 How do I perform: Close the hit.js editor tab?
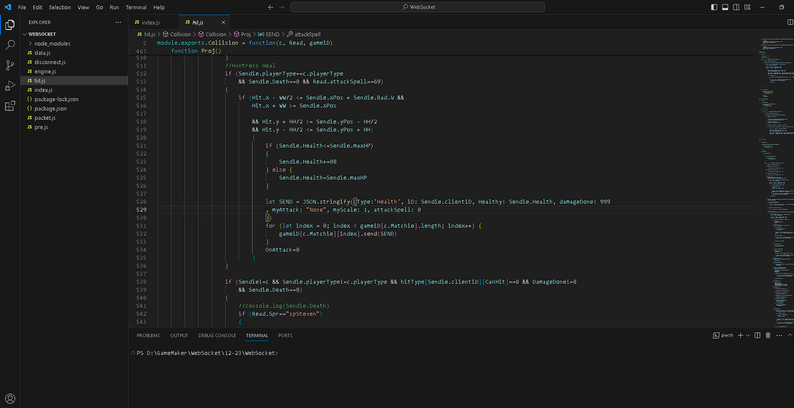click(x=223, y=22)
